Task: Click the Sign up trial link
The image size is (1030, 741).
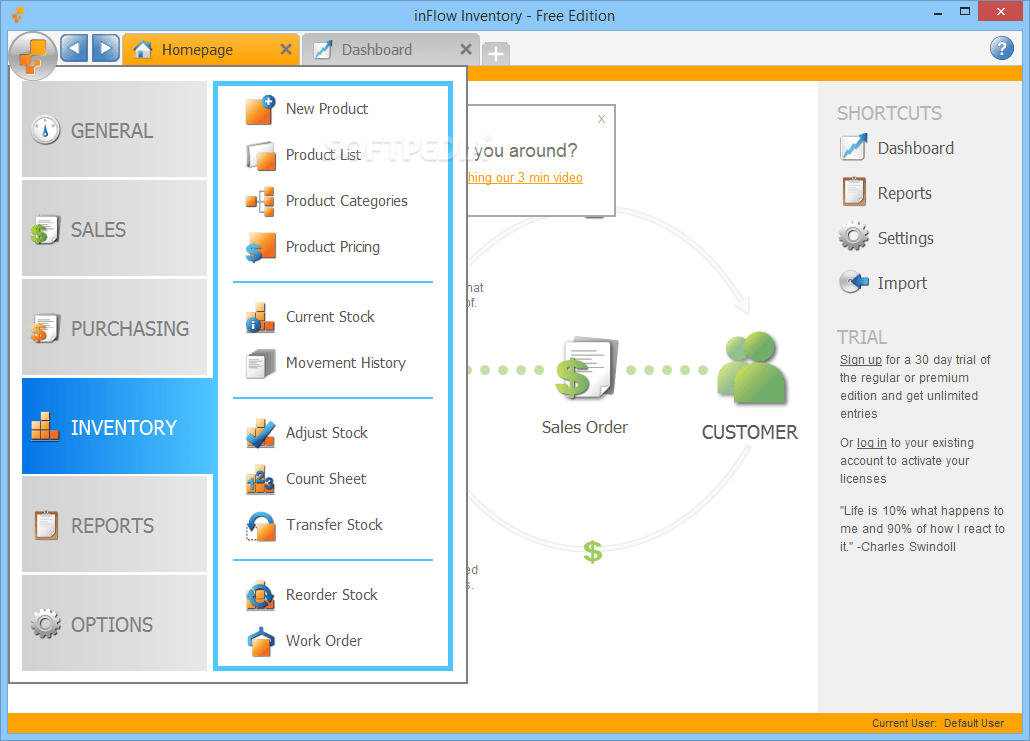Action: click(861, 360)
